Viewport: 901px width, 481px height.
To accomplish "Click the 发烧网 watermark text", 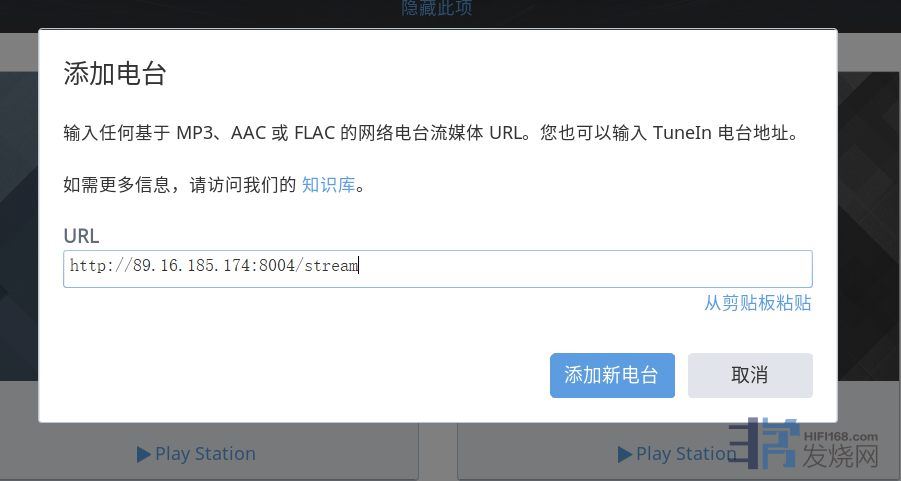I will 841,457.
